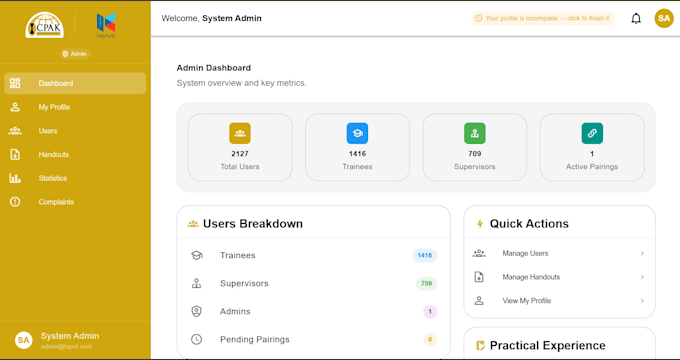The height and width of the screenshot is (360, 680).
Task: Click the Manage Handouts file icon
Action: click(479, 277)
